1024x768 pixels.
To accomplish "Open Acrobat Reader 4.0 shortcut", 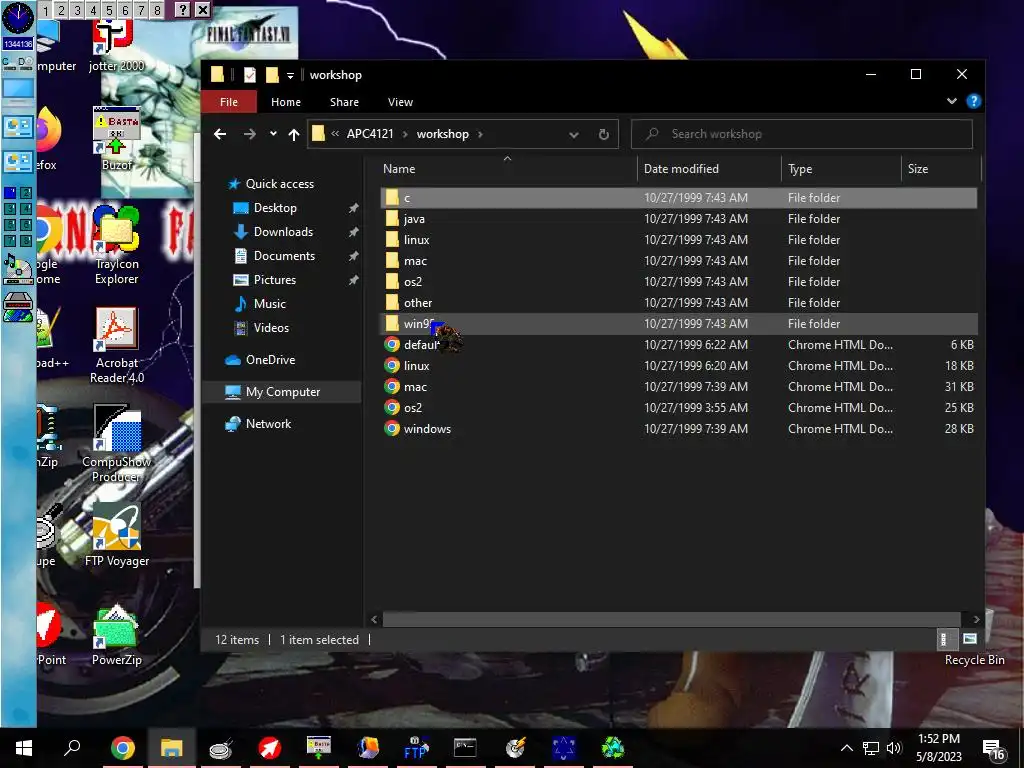I will [x=116, y=345].
